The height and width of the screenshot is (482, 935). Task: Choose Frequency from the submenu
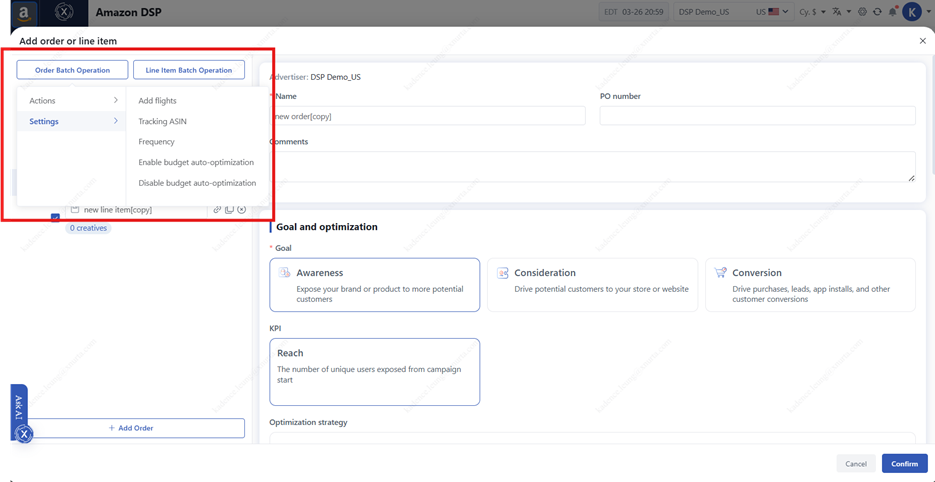click(156, 142)
